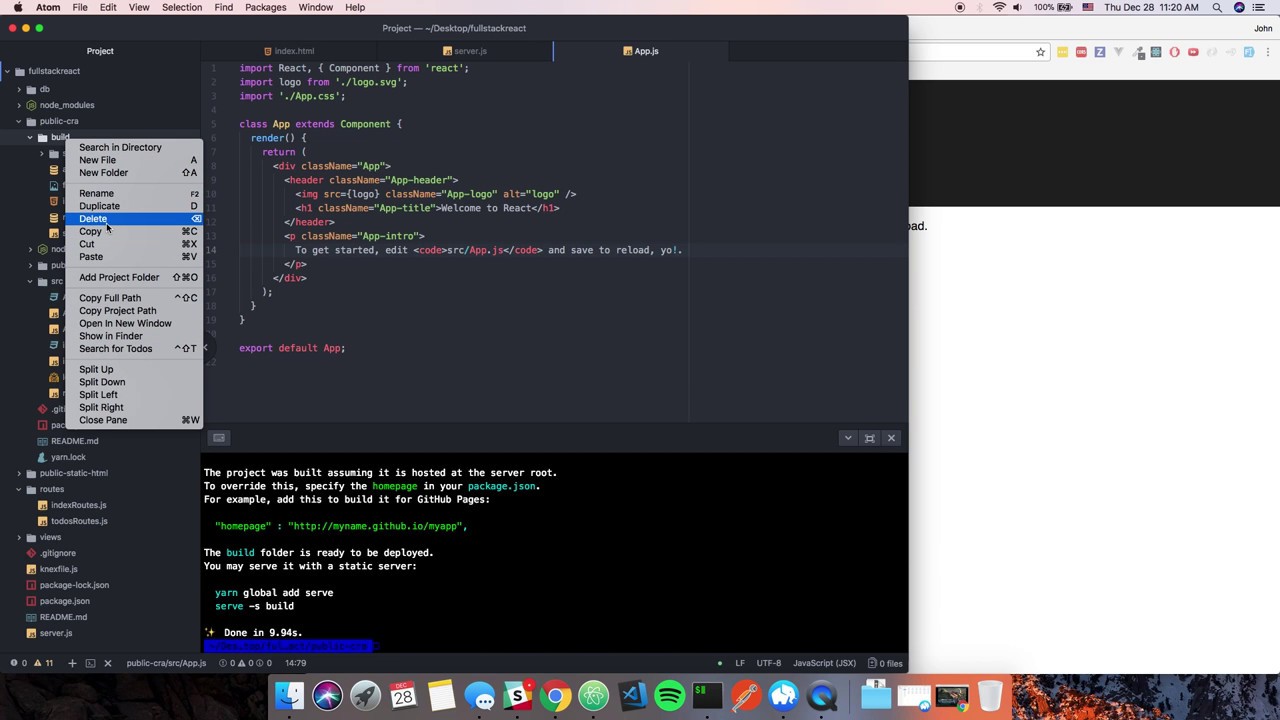Switch to the server.js tab
Screen dimensions: 1280x720
click(x=465, y=51)
